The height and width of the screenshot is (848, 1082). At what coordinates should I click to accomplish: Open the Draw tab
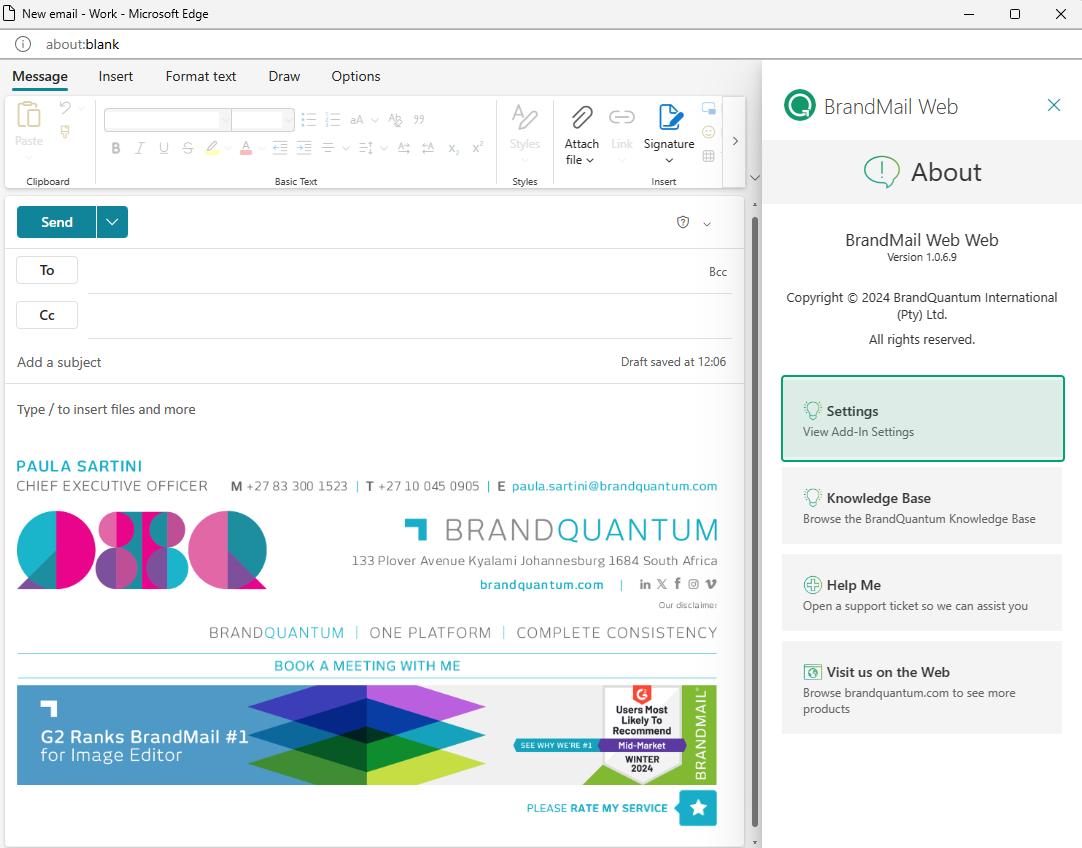click(284, 77)
